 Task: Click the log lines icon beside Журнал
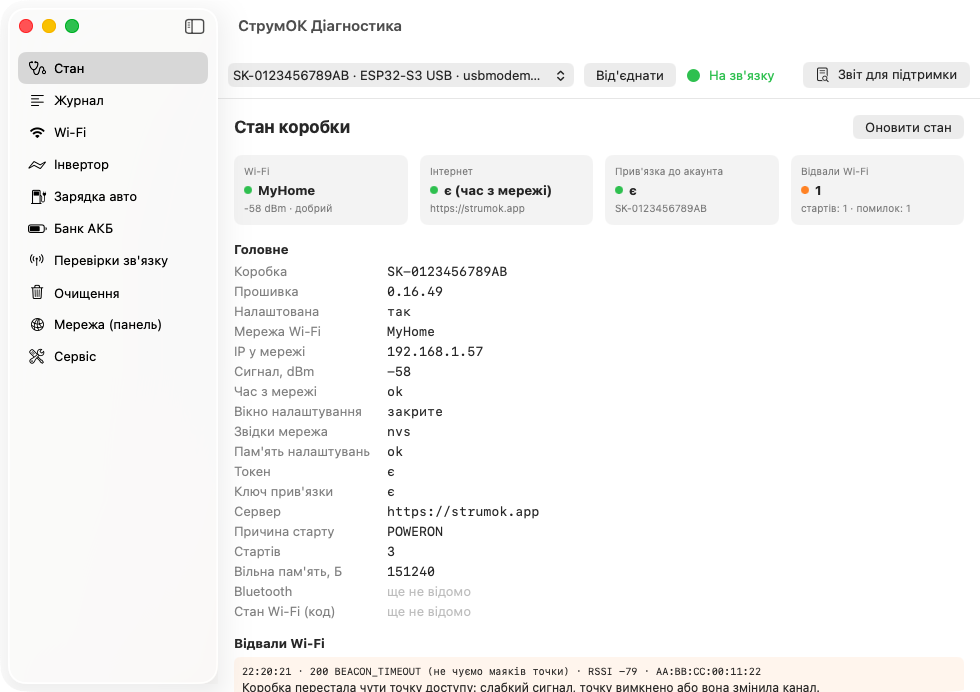point(38,100)
